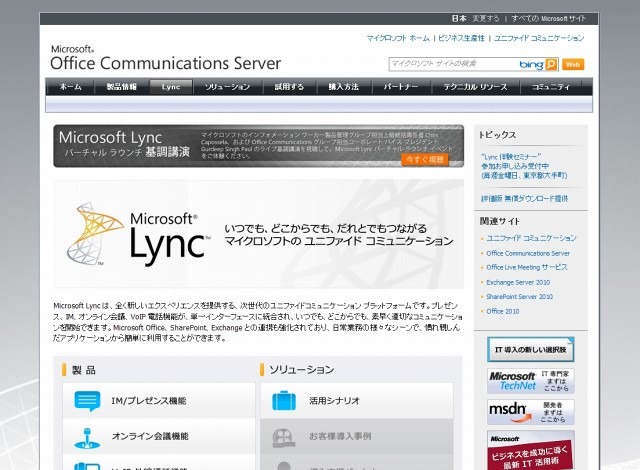Click the 活用シナリオ briefcase icon
Image resolution: width=640 pixels, height=470 pixels.
click(284, 401)
